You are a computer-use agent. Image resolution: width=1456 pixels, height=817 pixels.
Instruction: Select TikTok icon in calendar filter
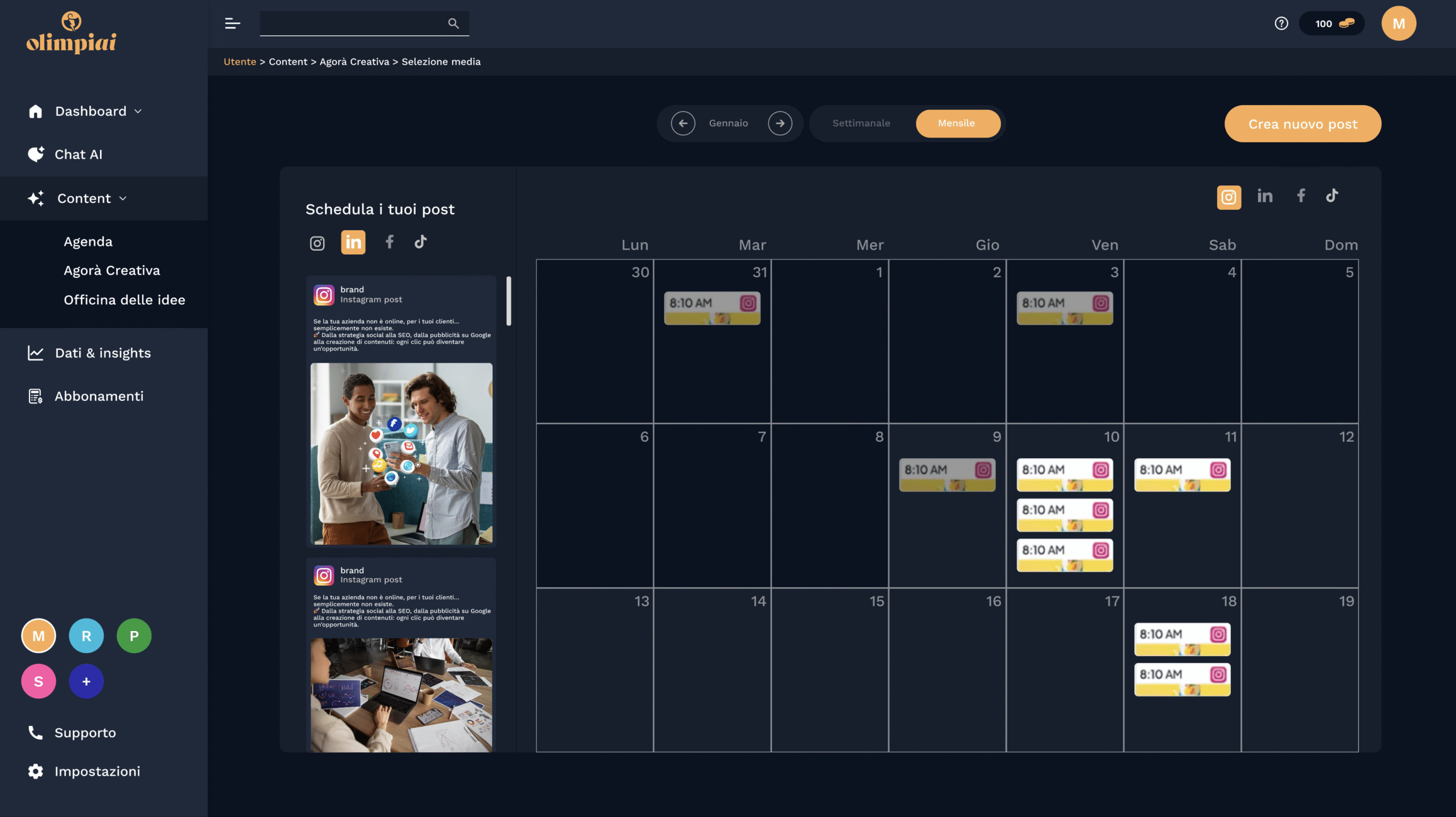coord(1332,196)
